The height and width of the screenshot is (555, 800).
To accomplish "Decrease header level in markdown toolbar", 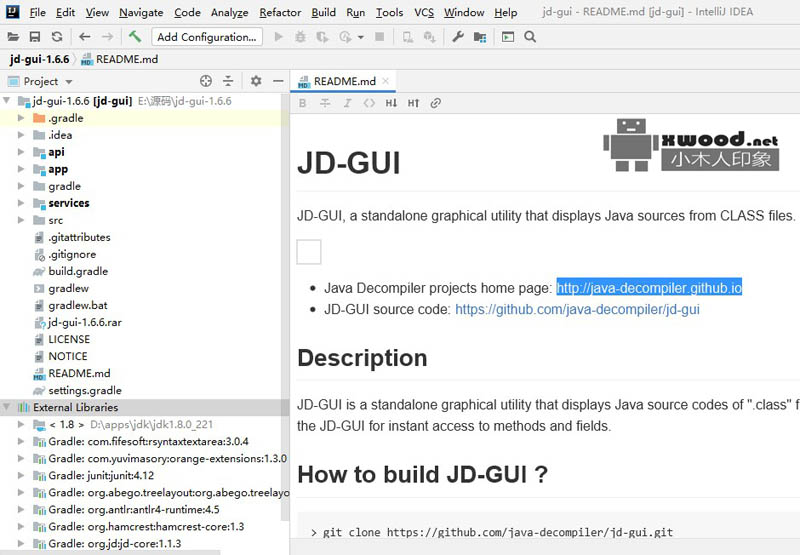I will tap(391, 103).
